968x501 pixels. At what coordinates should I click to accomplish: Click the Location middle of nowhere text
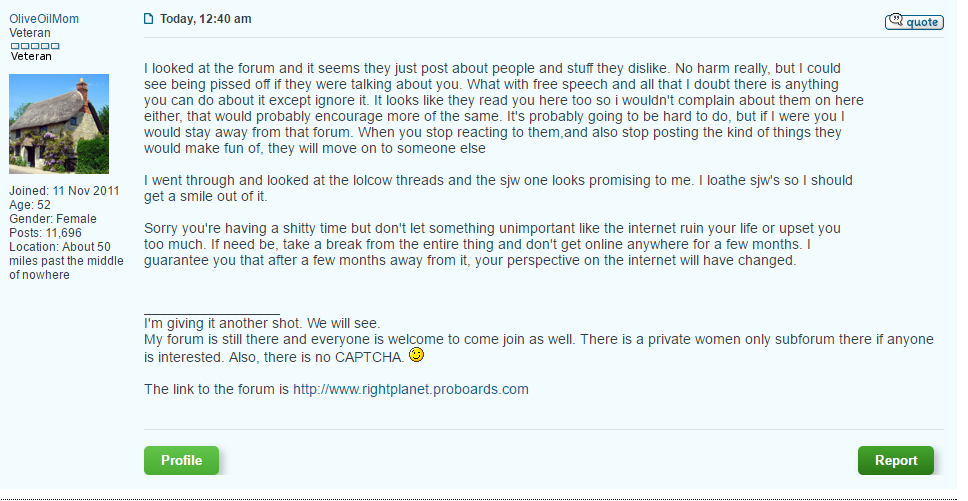66,260
